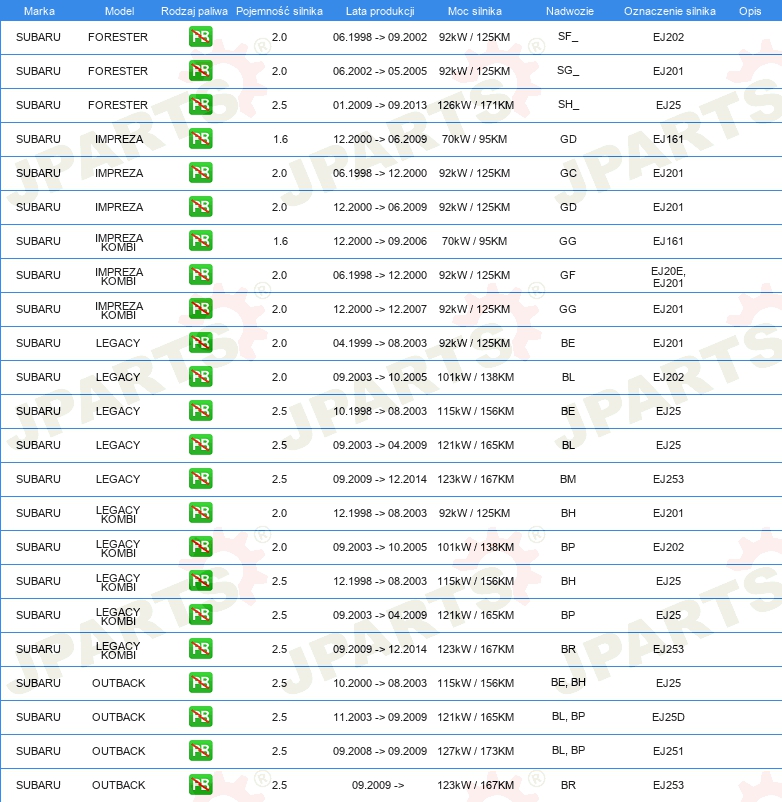Click the BE, BH body code cell

(568, 682)
